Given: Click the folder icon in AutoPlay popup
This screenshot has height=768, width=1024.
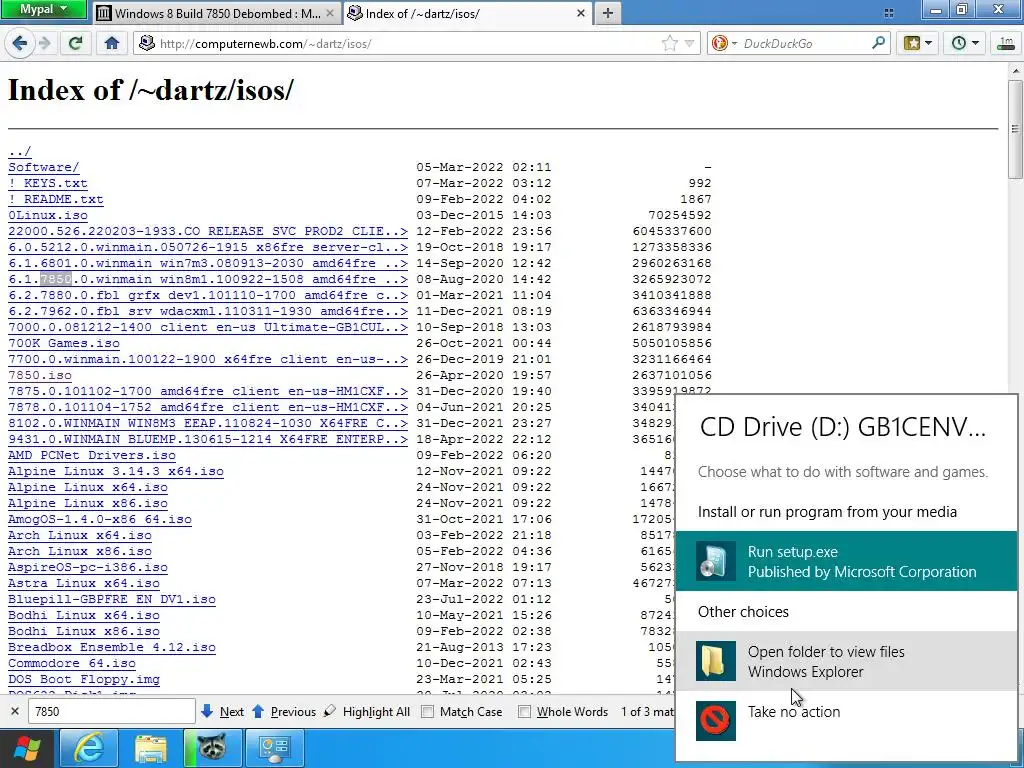Looking at the screenshot, I should [715, 661].
